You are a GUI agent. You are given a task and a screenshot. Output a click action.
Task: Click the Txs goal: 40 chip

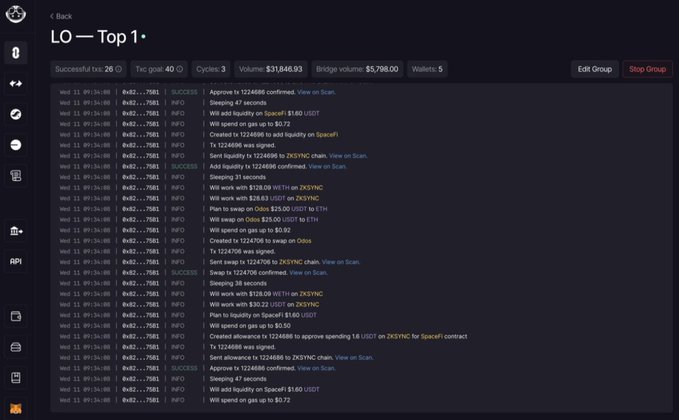[159, 69]
